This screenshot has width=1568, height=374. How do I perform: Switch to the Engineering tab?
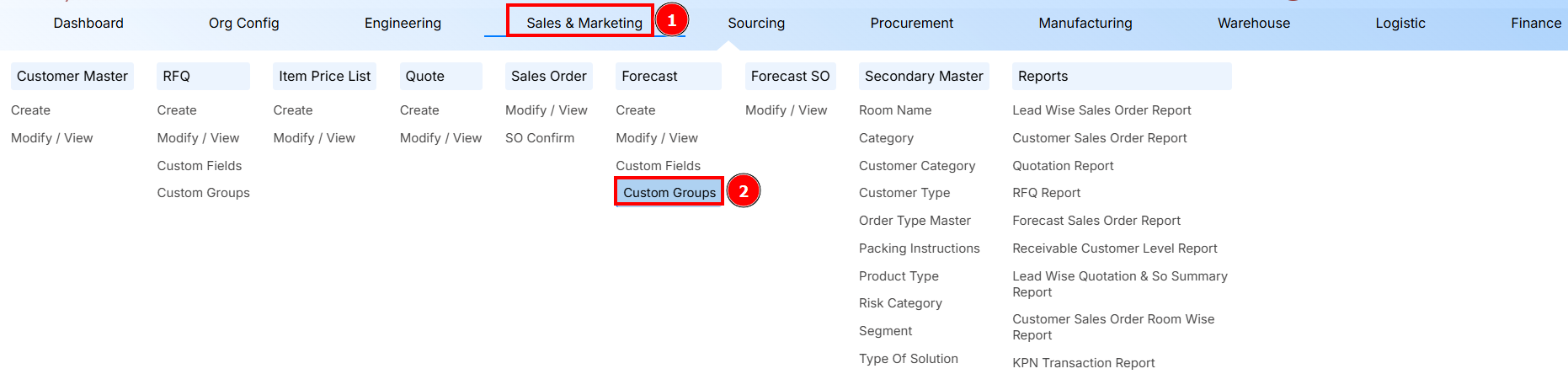click(403, 23)
